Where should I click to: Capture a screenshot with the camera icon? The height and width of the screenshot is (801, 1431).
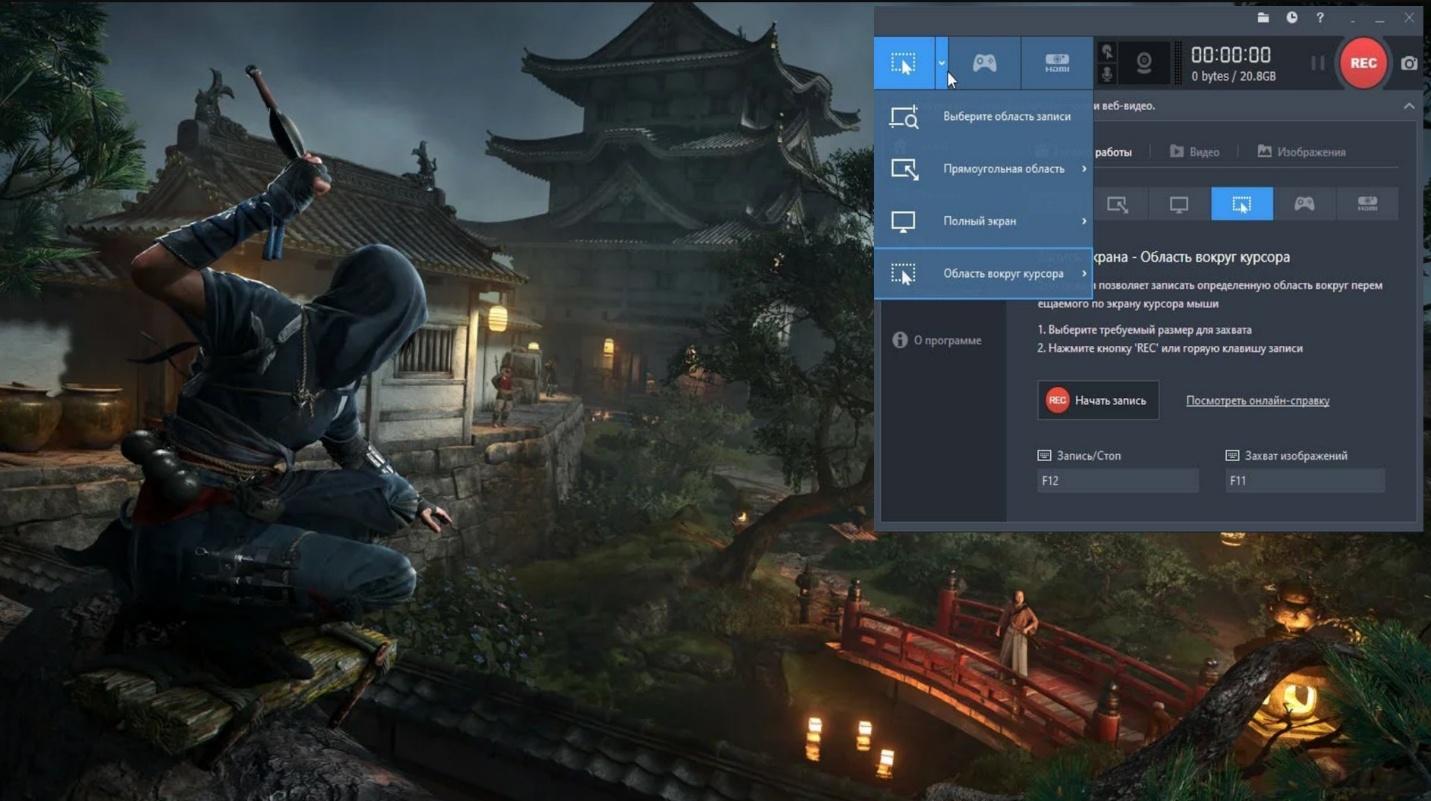1409,63
